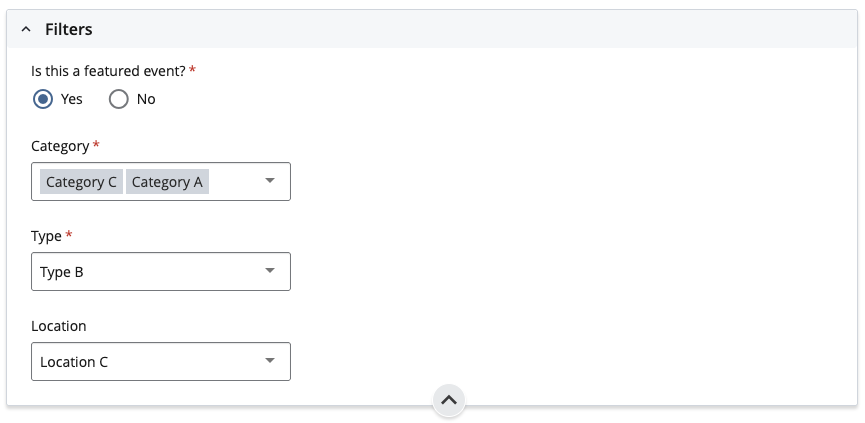Click the Category A chip
Image resolution: width=865 pixels, height=423 pixels.
167,181
